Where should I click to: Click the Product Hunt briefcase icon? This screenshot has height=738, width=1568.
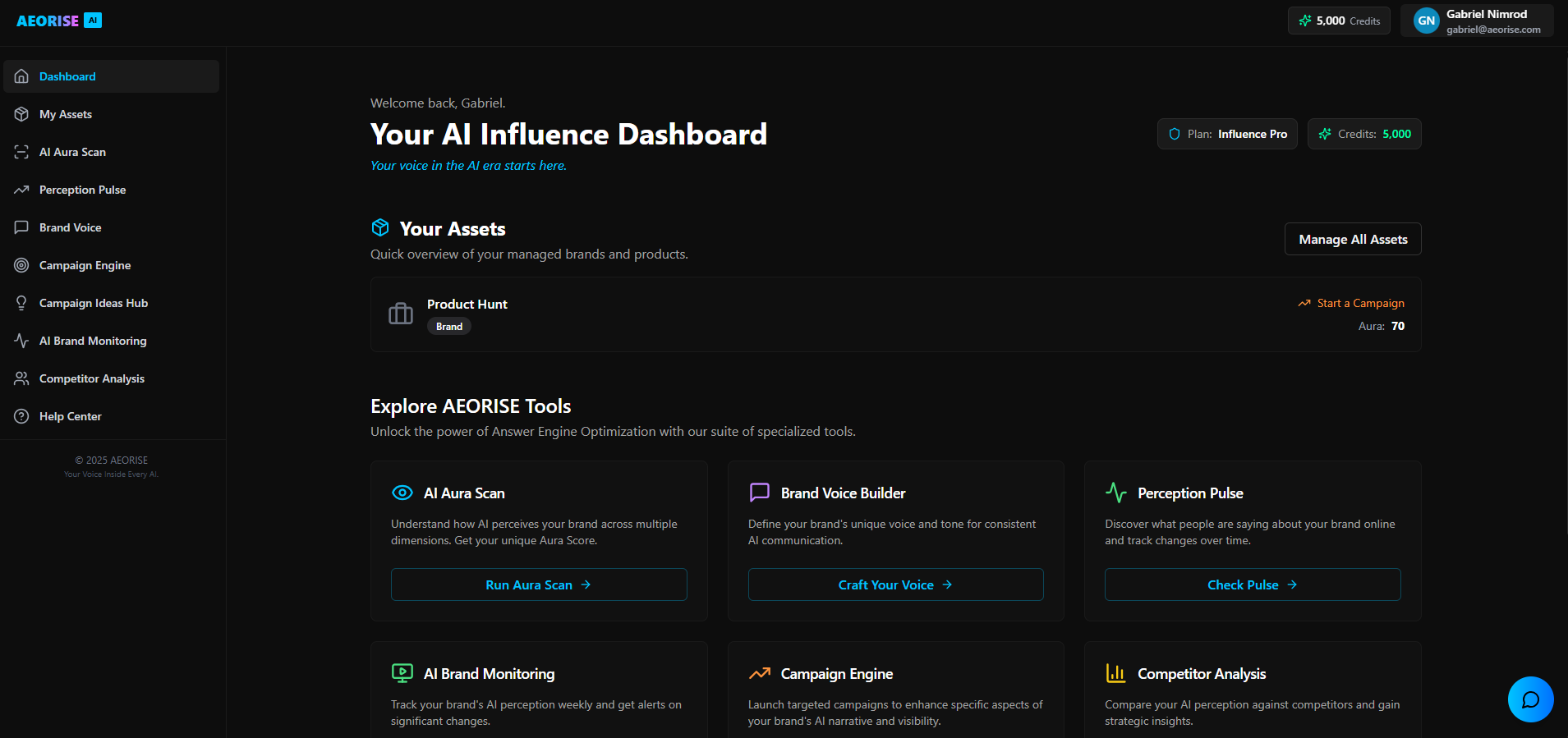pos(401,314)
